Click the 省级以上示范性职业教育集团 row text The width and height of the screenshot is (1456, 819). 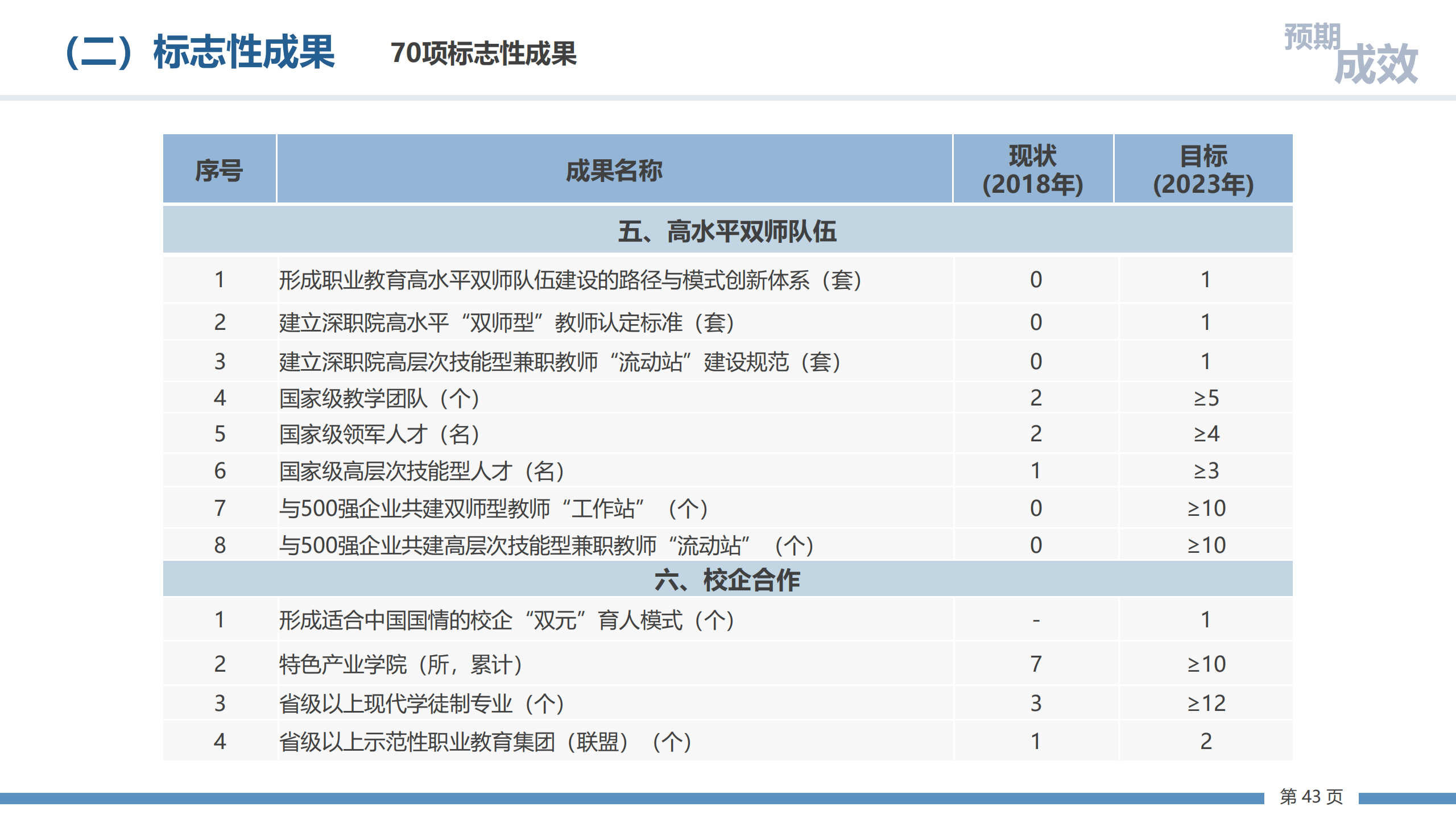coord(485,742)
